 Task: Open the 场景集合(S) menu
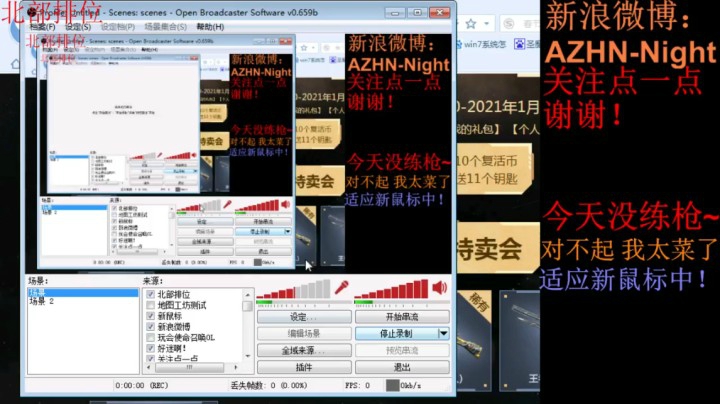(165, 27)
